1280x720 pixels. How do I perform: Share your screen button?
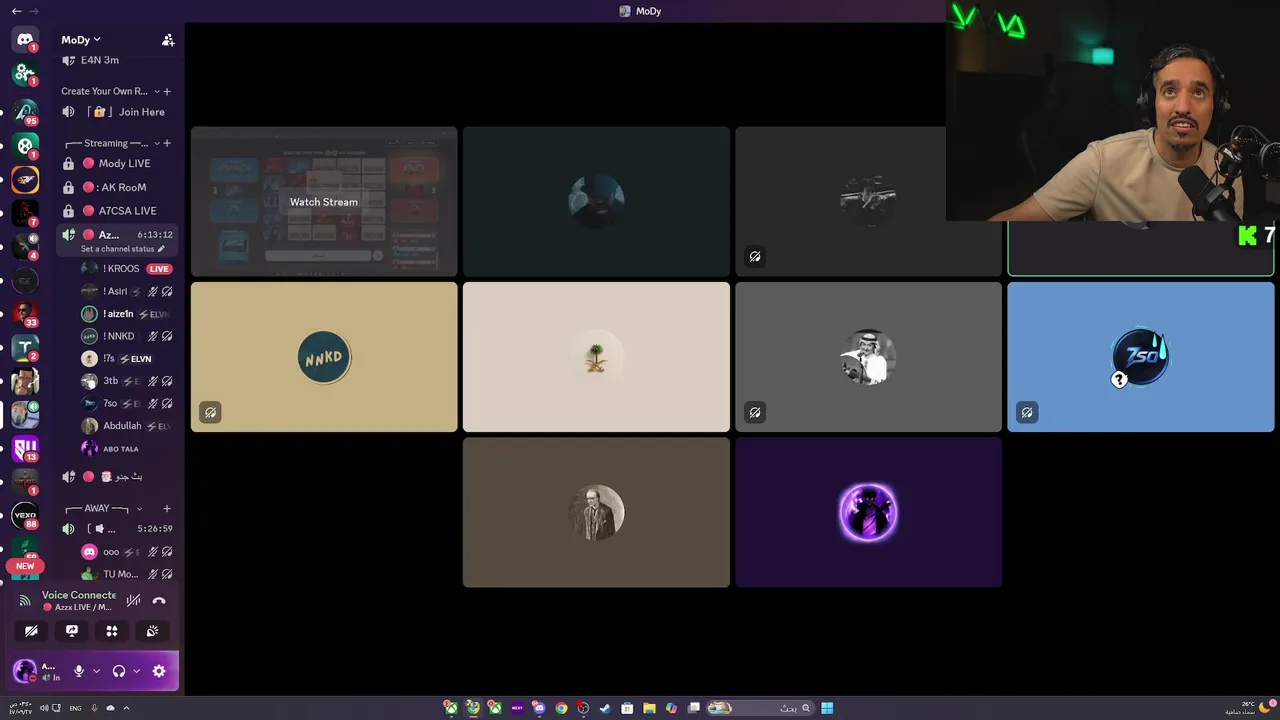point(72,631)
